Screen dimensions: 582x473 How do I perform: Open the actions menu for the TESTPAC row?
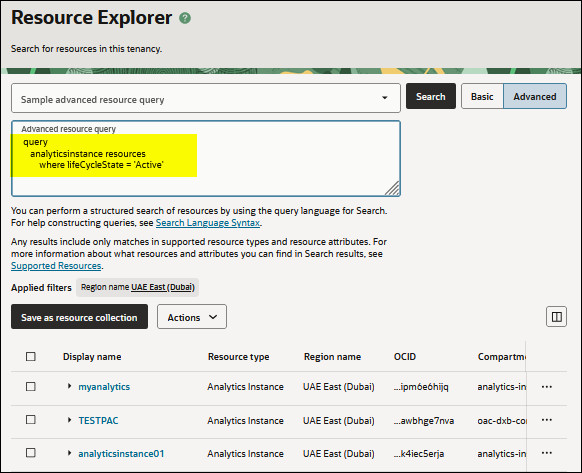pyautogui.click(x=546, y=420)
